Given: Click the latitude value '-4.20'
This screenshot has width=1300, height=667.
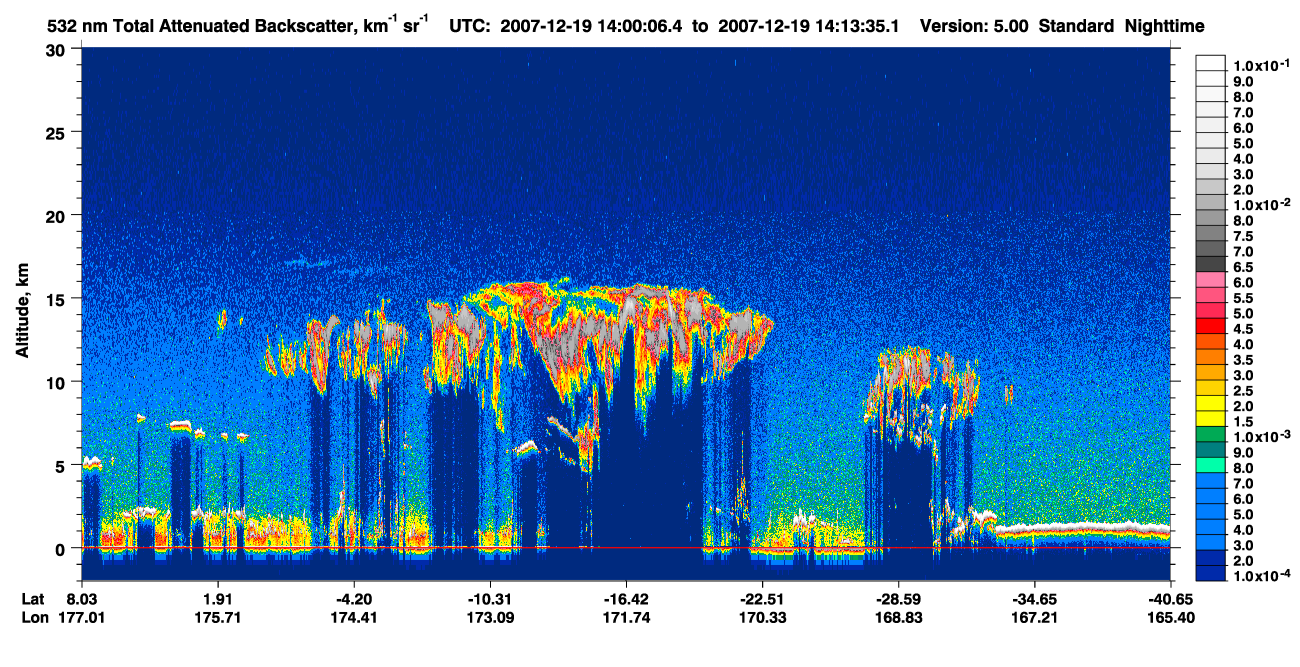Looking at the screenshot, I should coord(353,599).
